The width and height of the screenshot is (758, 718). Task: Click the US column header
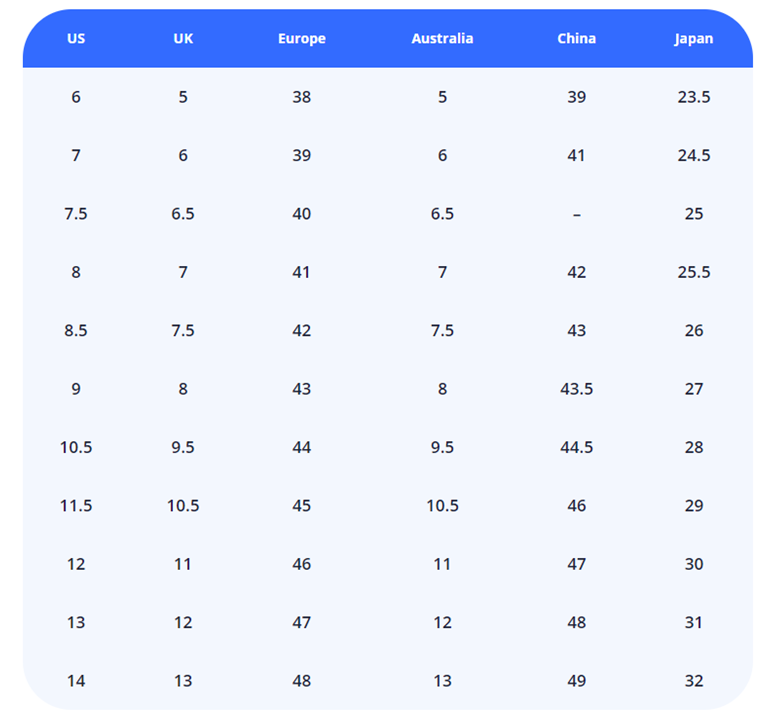(x=76, y=39)
